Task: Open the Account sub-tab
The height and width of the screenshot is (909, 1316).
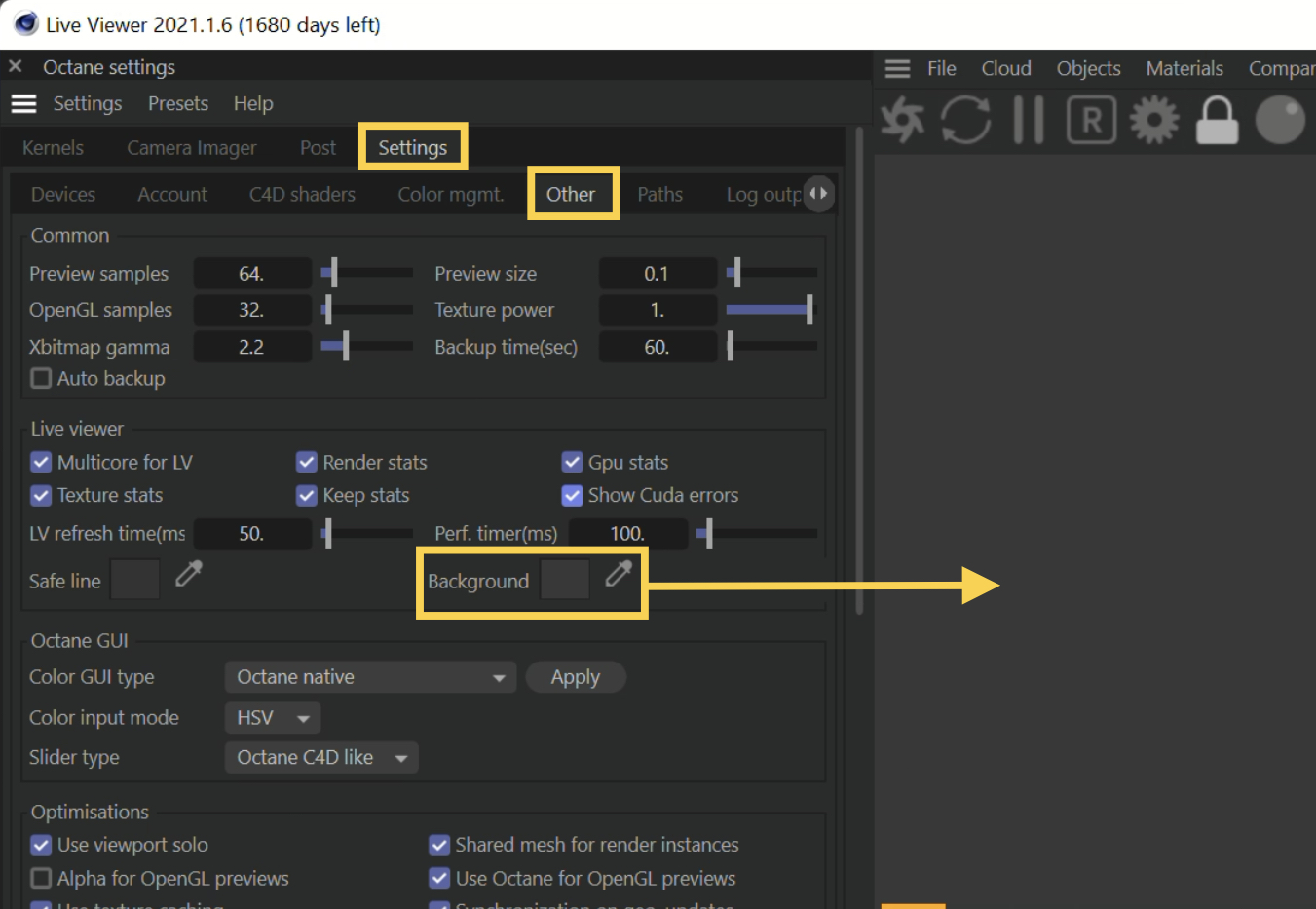Action: pos(172,195)
